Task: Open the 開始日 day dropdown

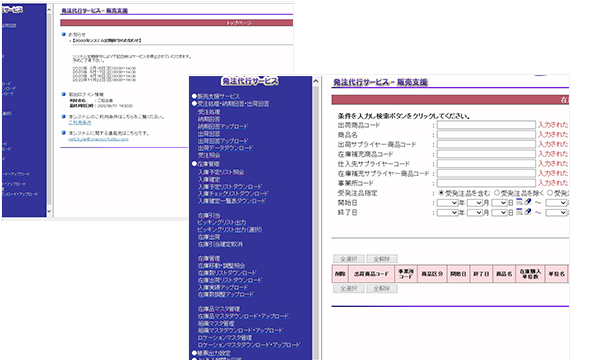Action: 499,203
